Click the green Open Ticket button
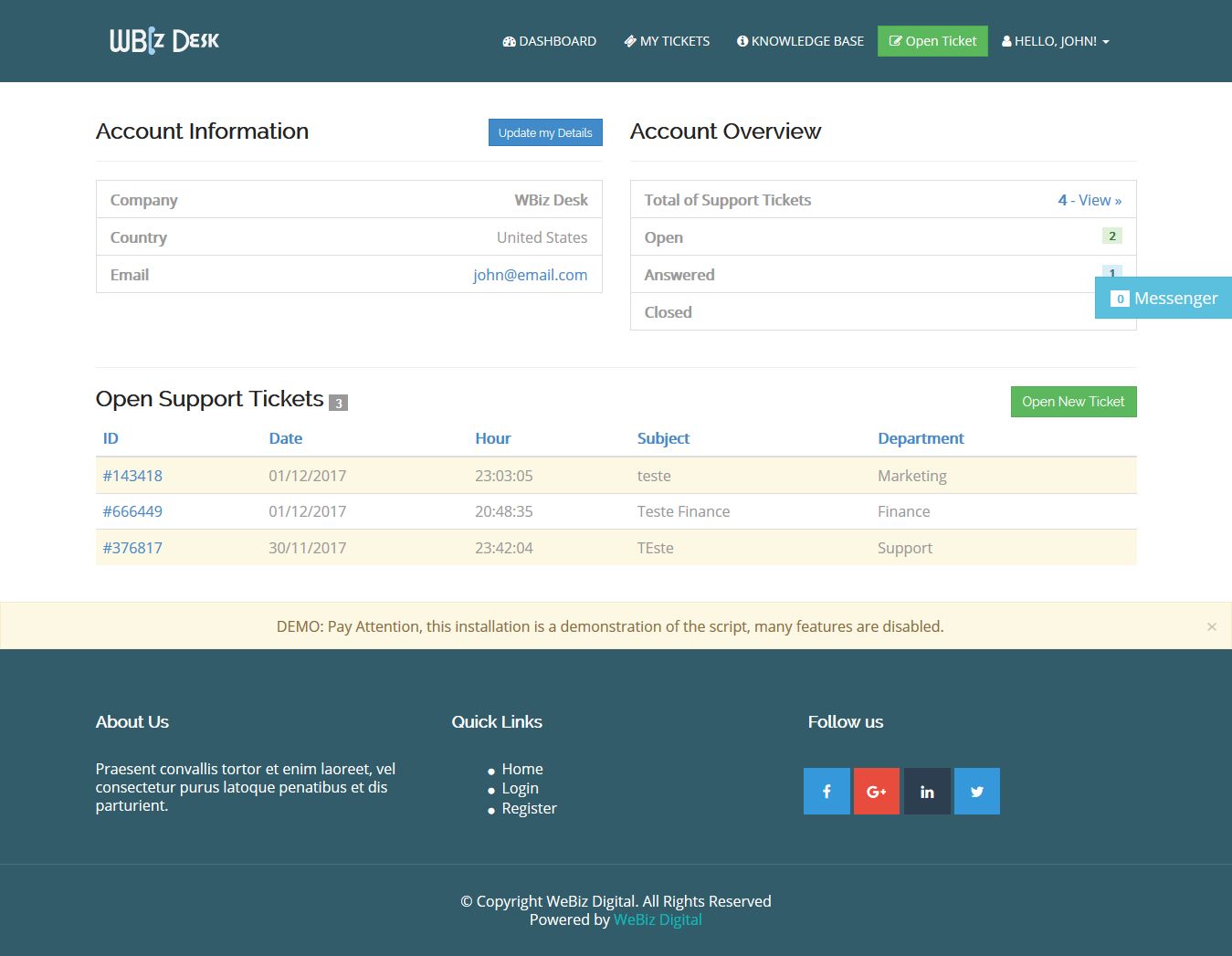 pos(932,41)
